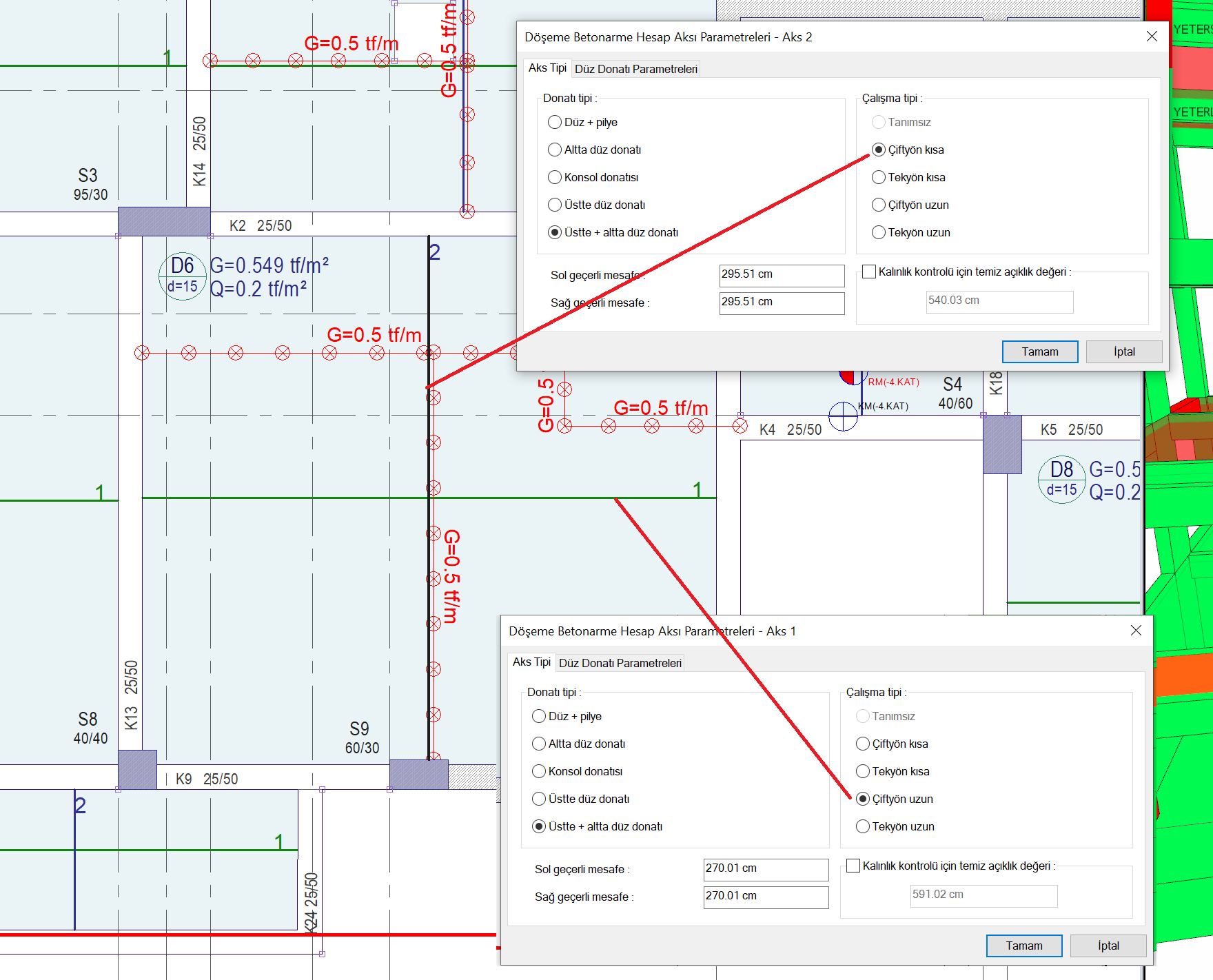Select the D6 slab label circle
This screenshot has width=1213, height=980.
click(x=183, y=276)
